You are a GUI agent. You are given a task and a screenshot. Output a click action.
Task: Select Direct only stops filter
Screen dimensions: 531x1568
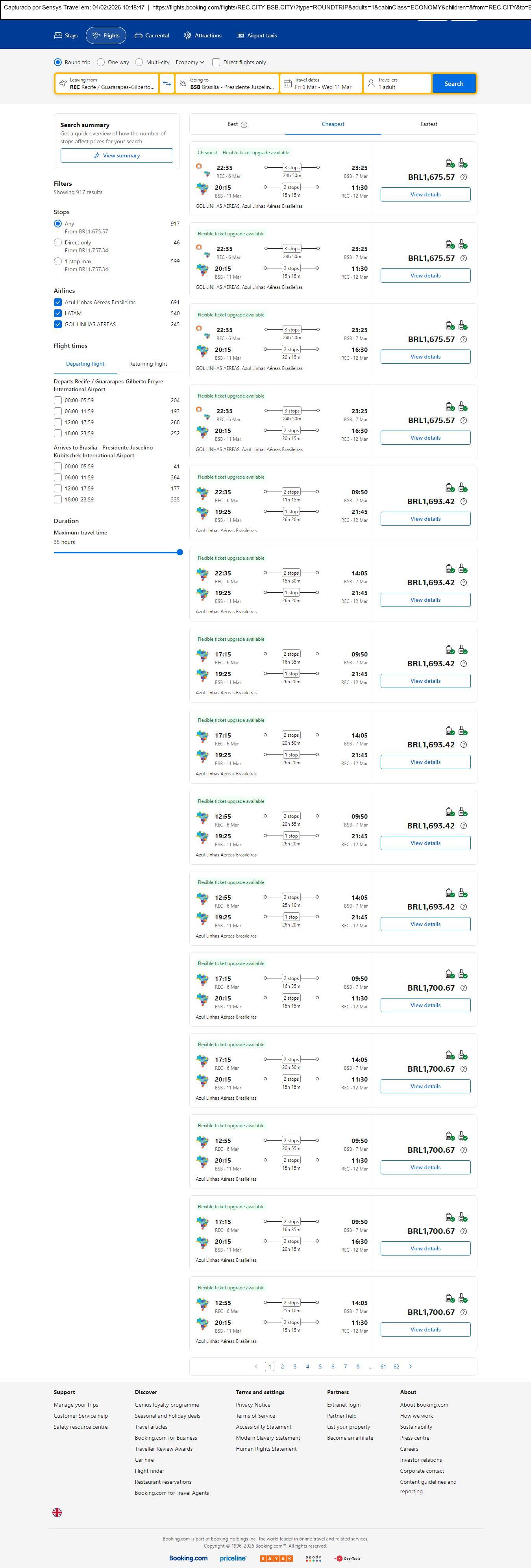(58, 242)
